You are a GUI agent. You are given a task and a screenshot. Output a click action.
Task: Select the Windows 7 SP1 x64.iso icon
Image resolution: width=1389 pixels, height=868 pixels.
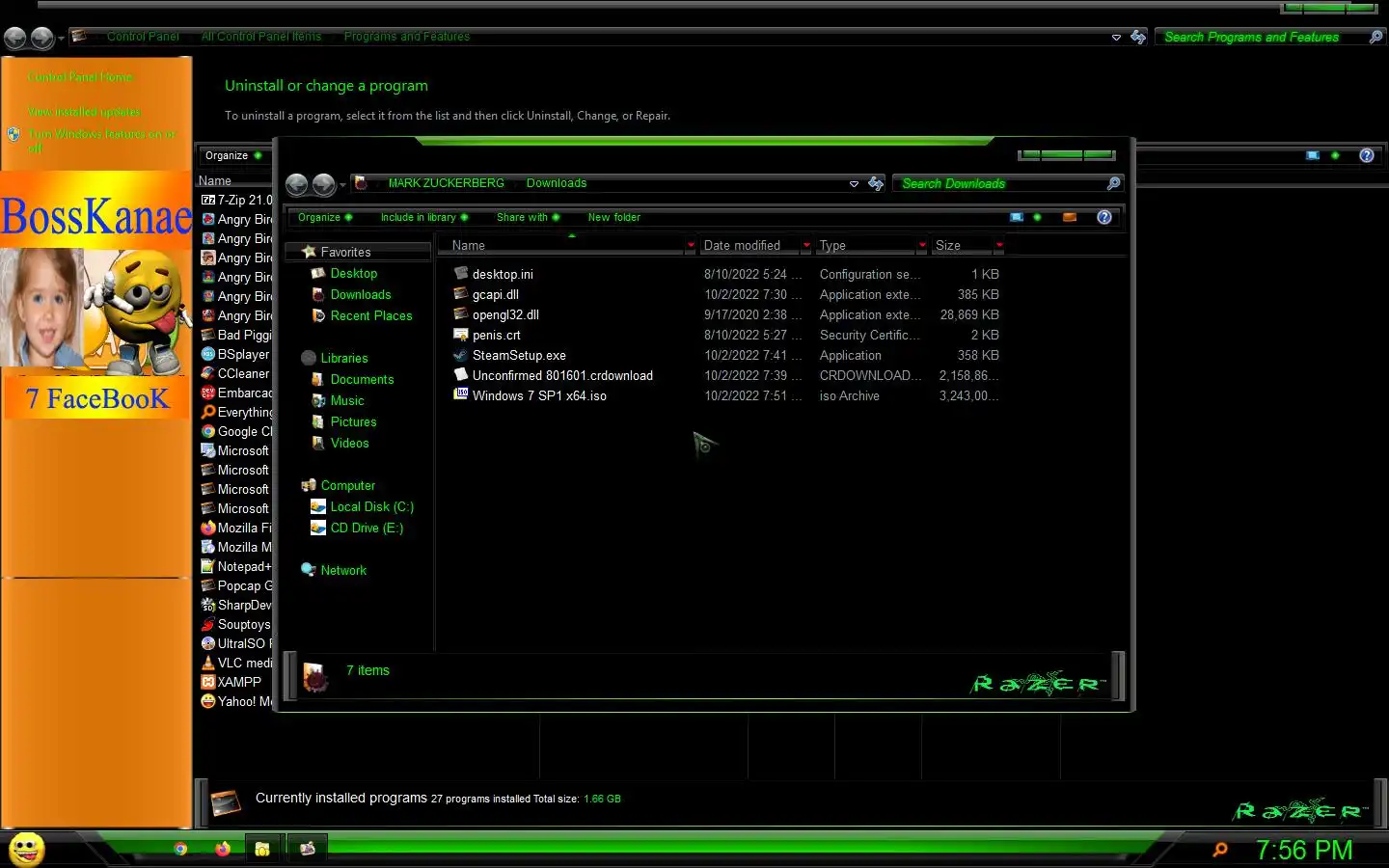point(461,394)
